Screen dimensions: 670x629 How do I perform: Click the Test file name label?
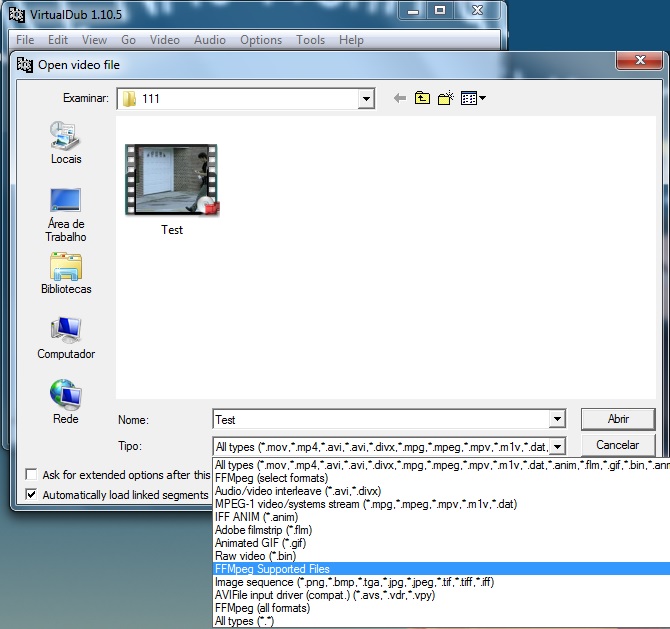tap(172, 230)
